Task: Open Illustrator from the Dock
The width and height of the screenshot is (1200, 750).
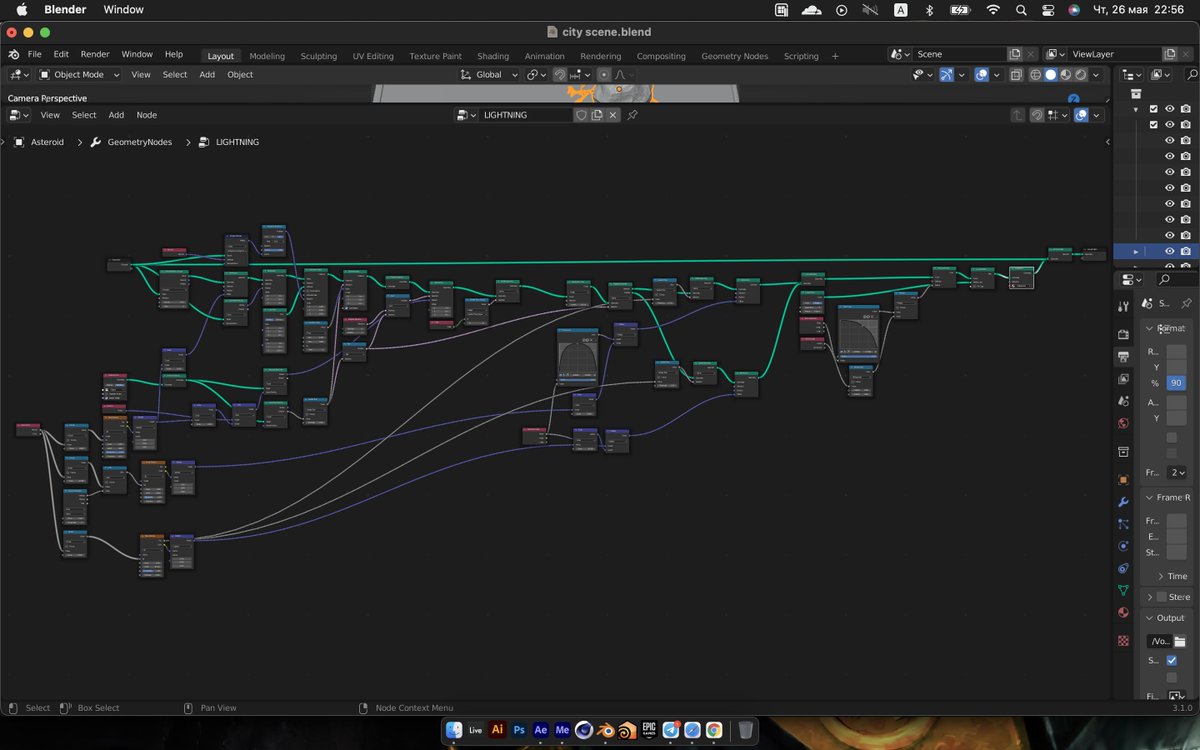Action: (497, 730)
